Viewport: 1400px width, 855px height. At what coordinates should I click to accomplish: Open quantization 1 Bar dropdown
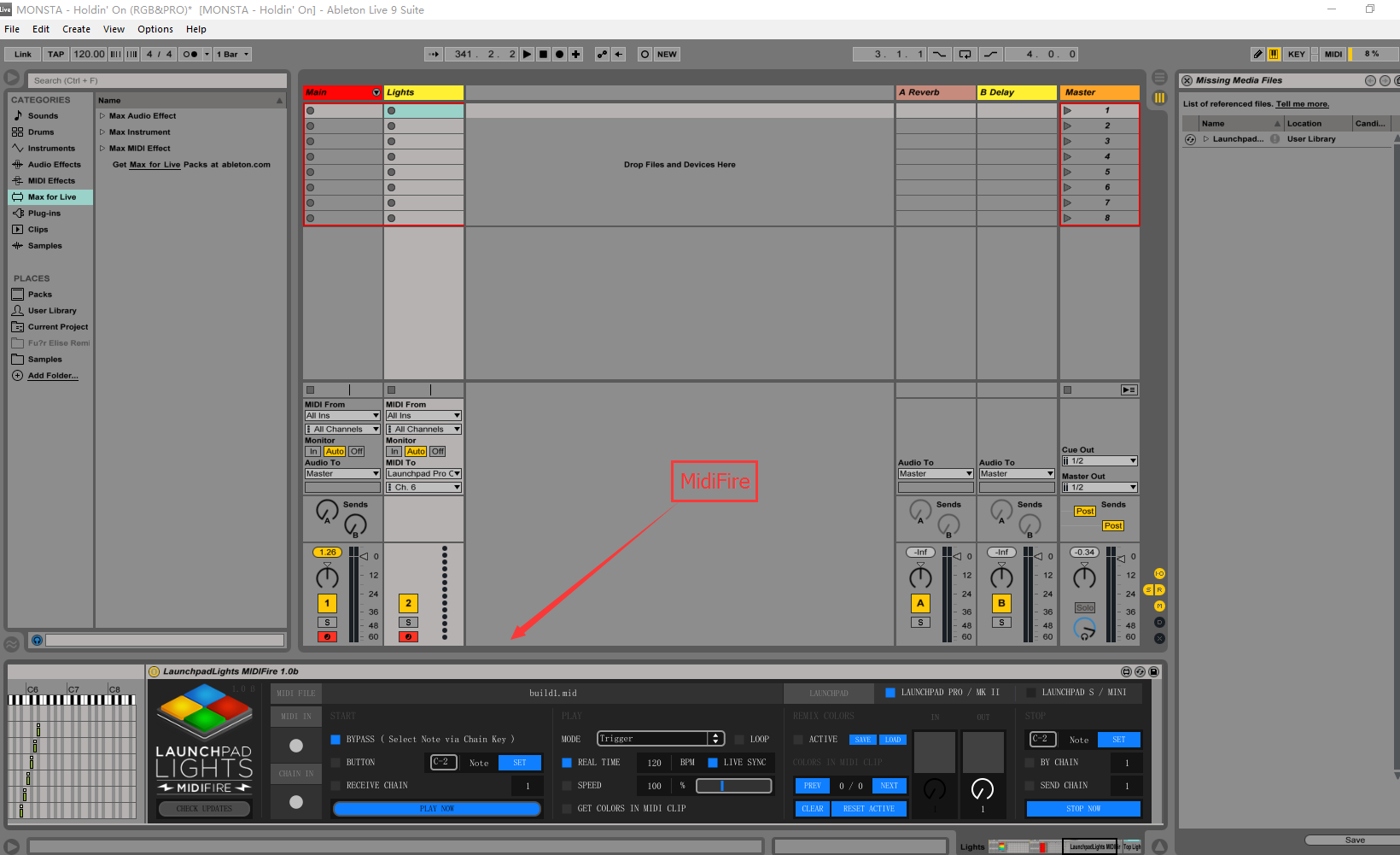(233, 54)
